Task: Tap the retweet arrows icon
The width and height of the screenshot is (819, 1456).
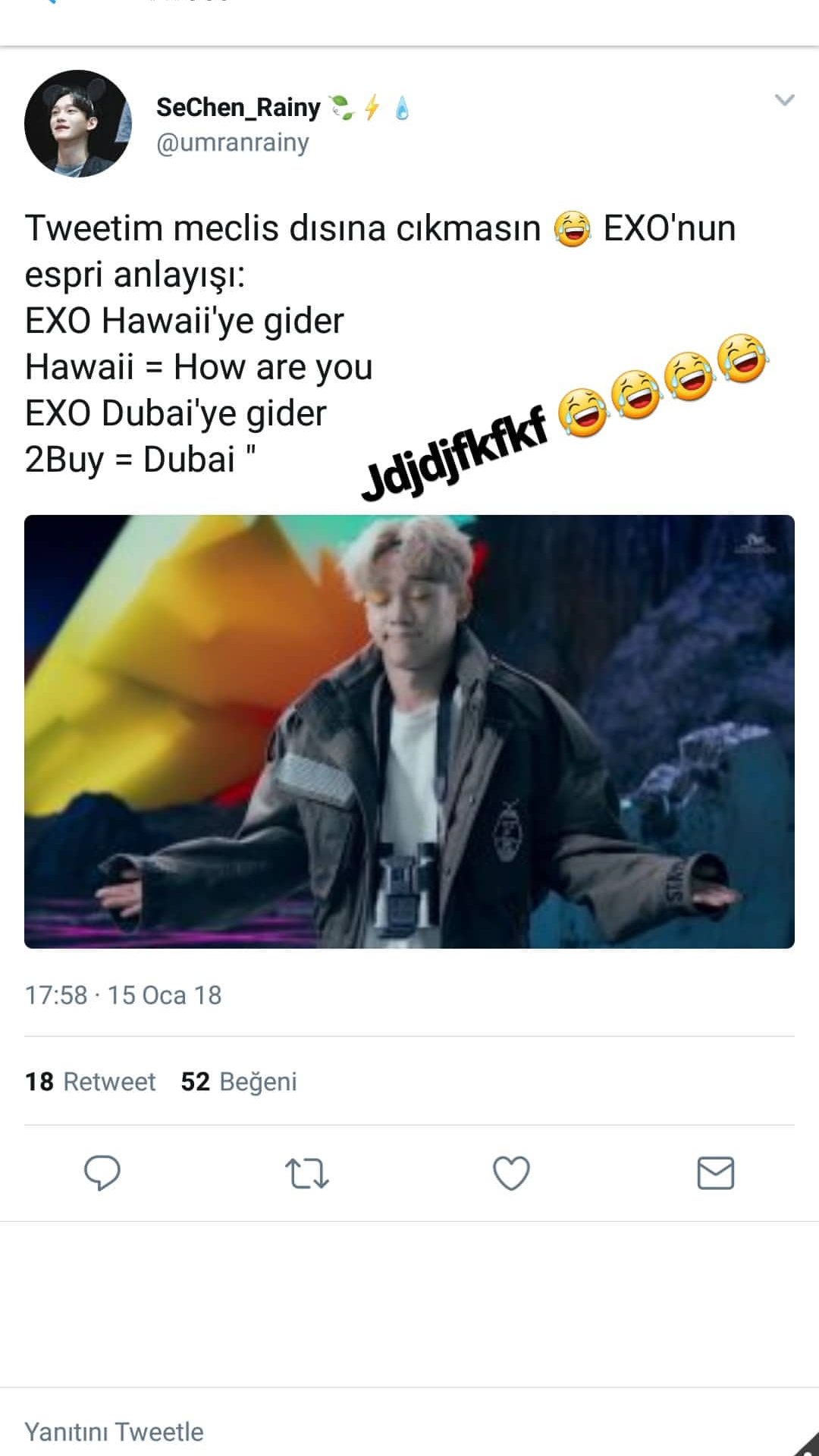Action: pyautogui.click(x=306, y=1173)
